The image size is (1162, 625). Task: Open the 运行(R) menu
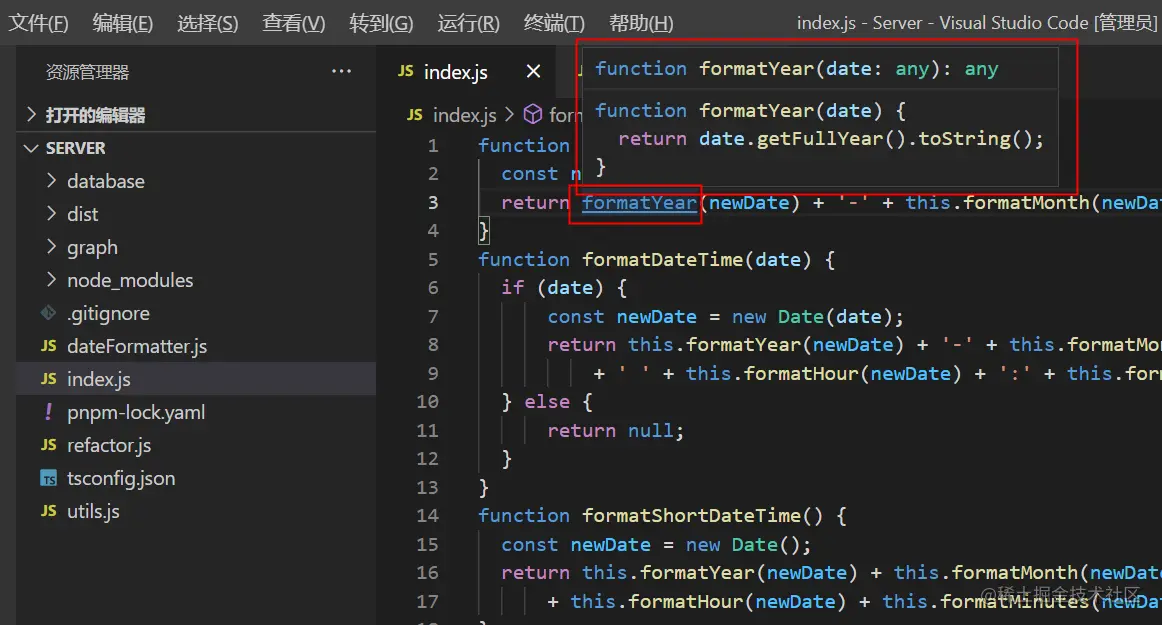(x=468, y=23)
